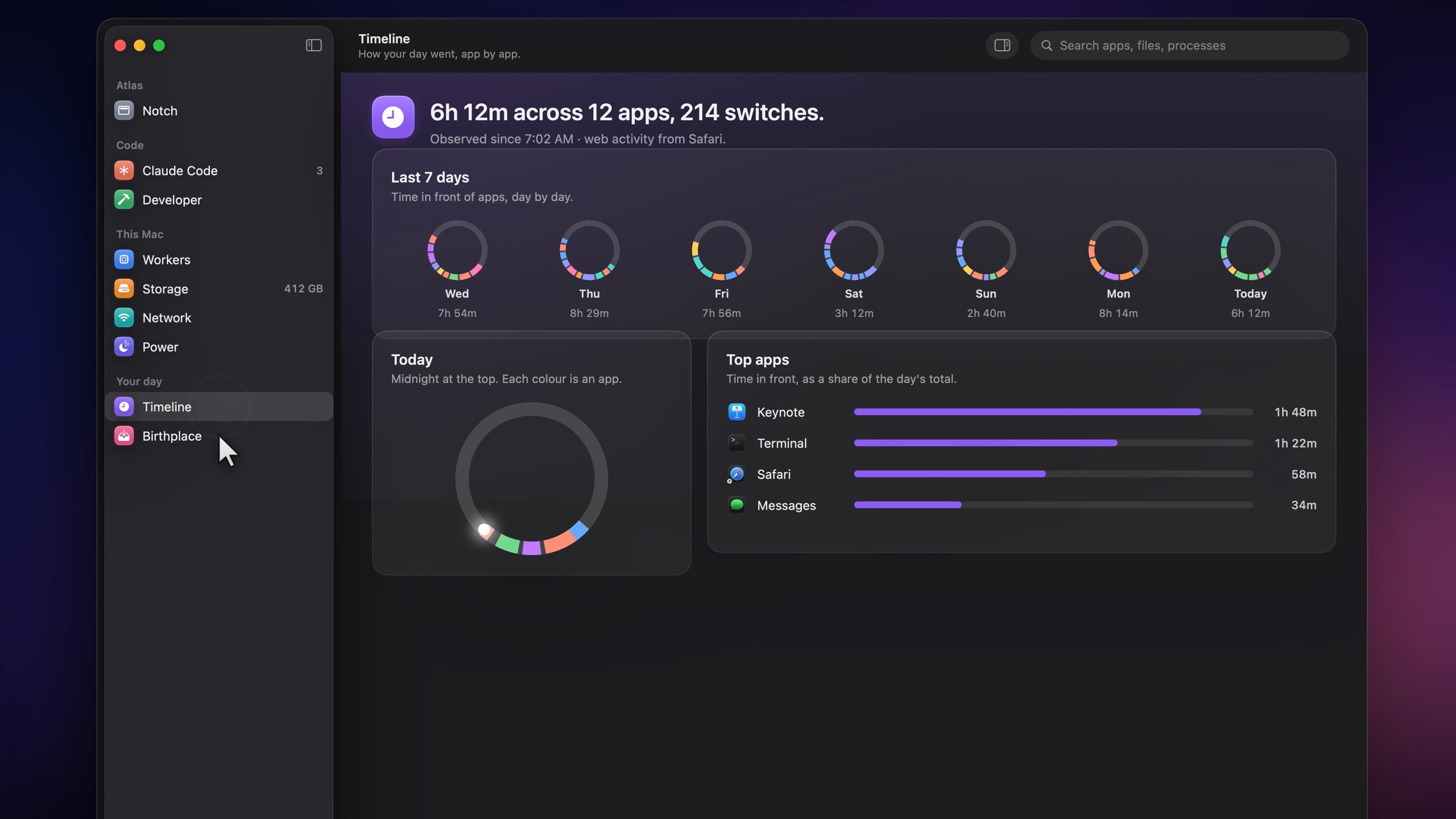
Task: Click the Messages usage bar
Action: click(1053, 504)
